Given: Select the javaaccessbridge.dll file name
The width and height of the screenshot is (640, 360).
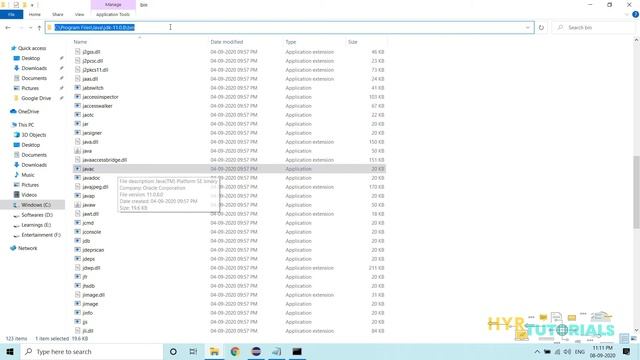Looking at the screenshot, I should point(104,160).
